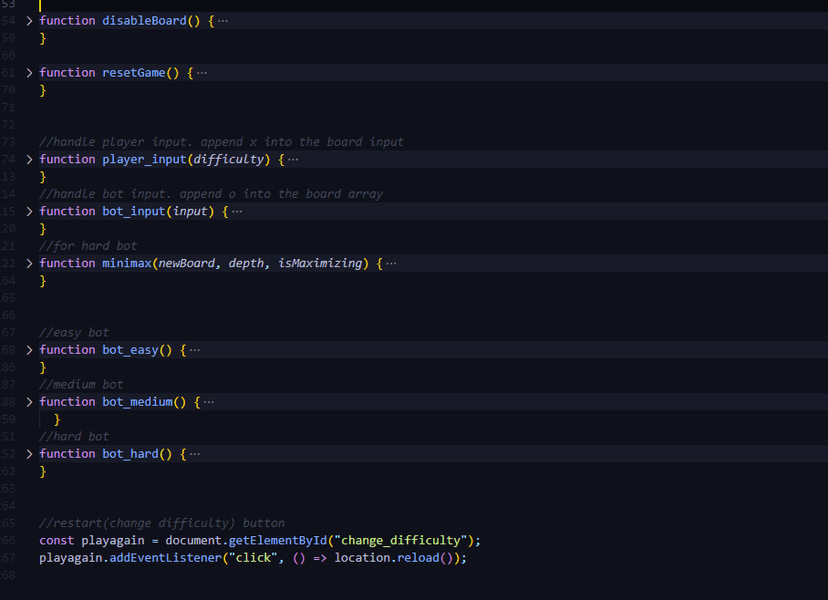828x600 pixels.
Task: Unfold resetGame using its gutter chevron
Action: [29, 73]
